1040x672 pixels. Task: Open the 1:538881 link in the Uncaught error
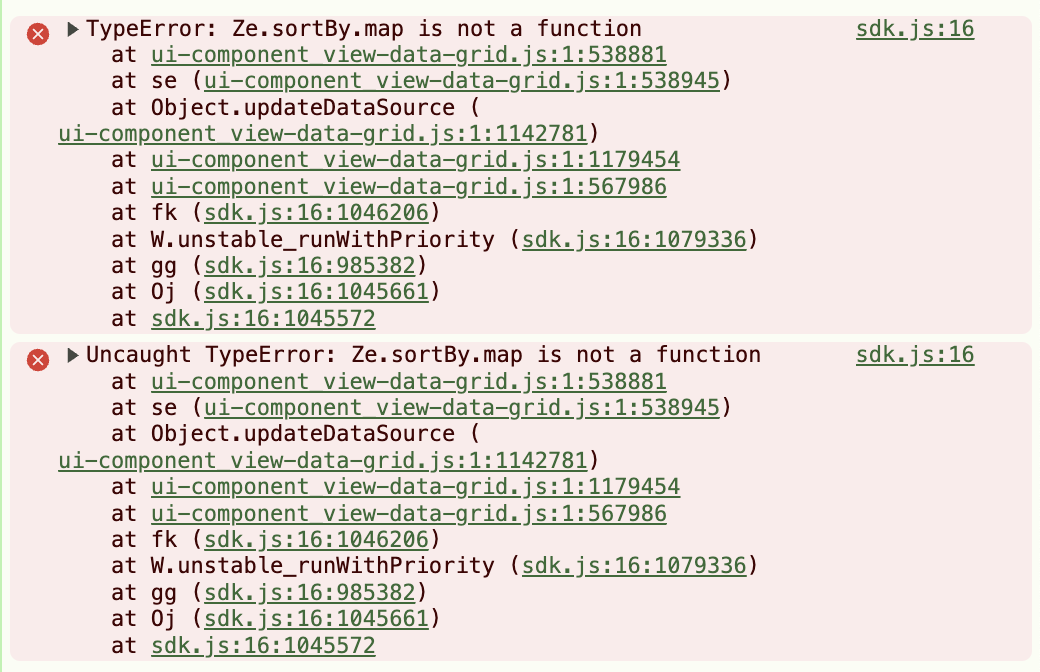tap(408, 382)
